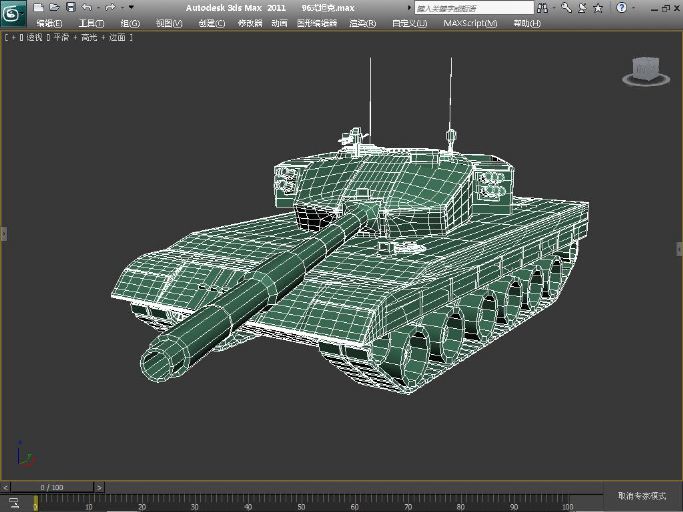Open the 创建(C) Create menu
Viewport: 683px width, 512px height.
(x=212, y=24)
